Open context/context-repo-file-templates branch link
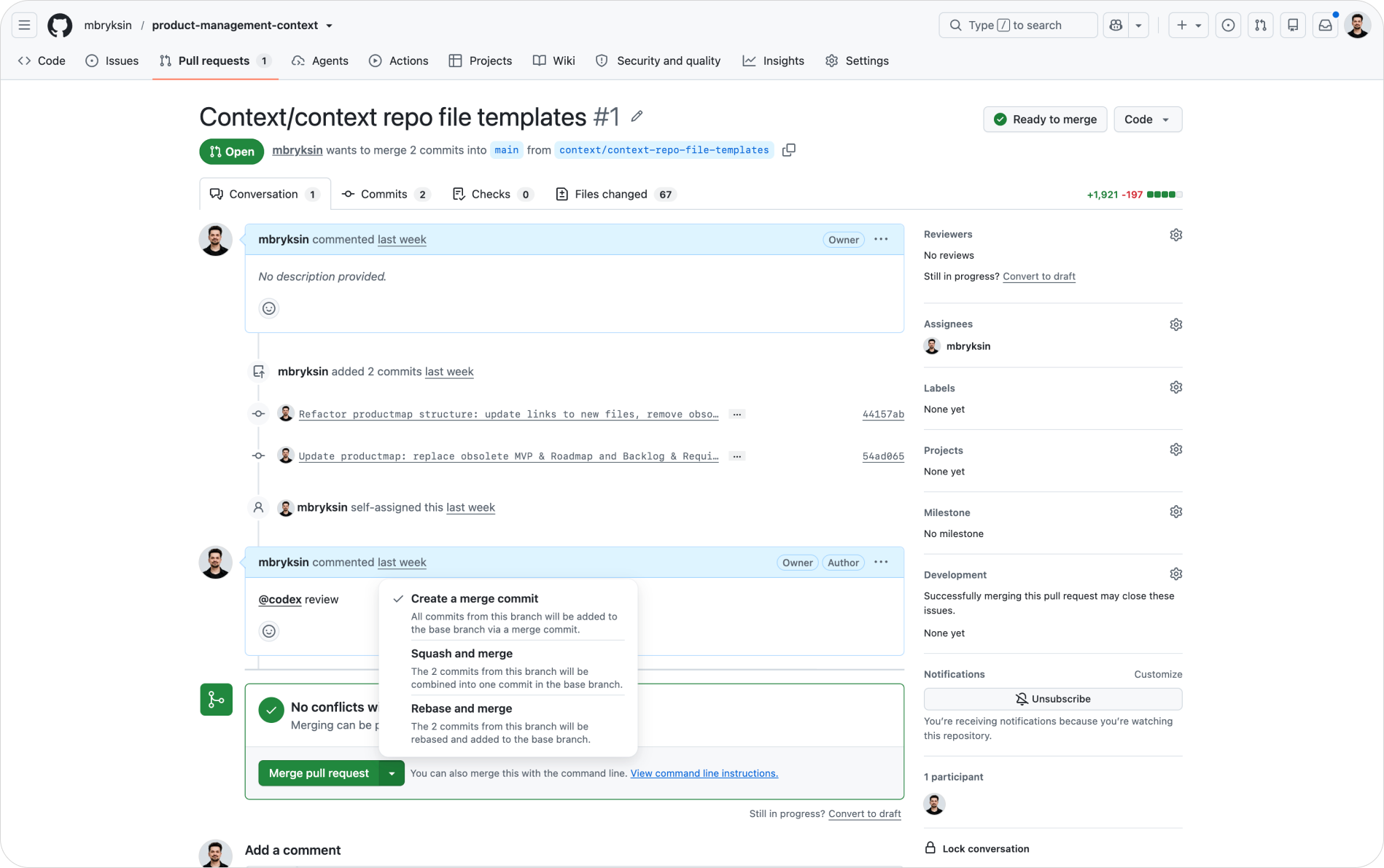This screenshot has height=868, width=1384. pyautogui.click(x=664, y=150)
